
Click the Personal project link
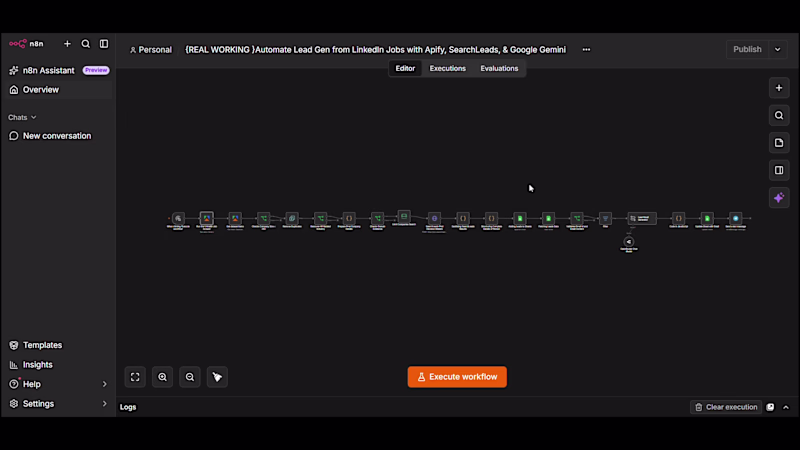pos(151,50)
